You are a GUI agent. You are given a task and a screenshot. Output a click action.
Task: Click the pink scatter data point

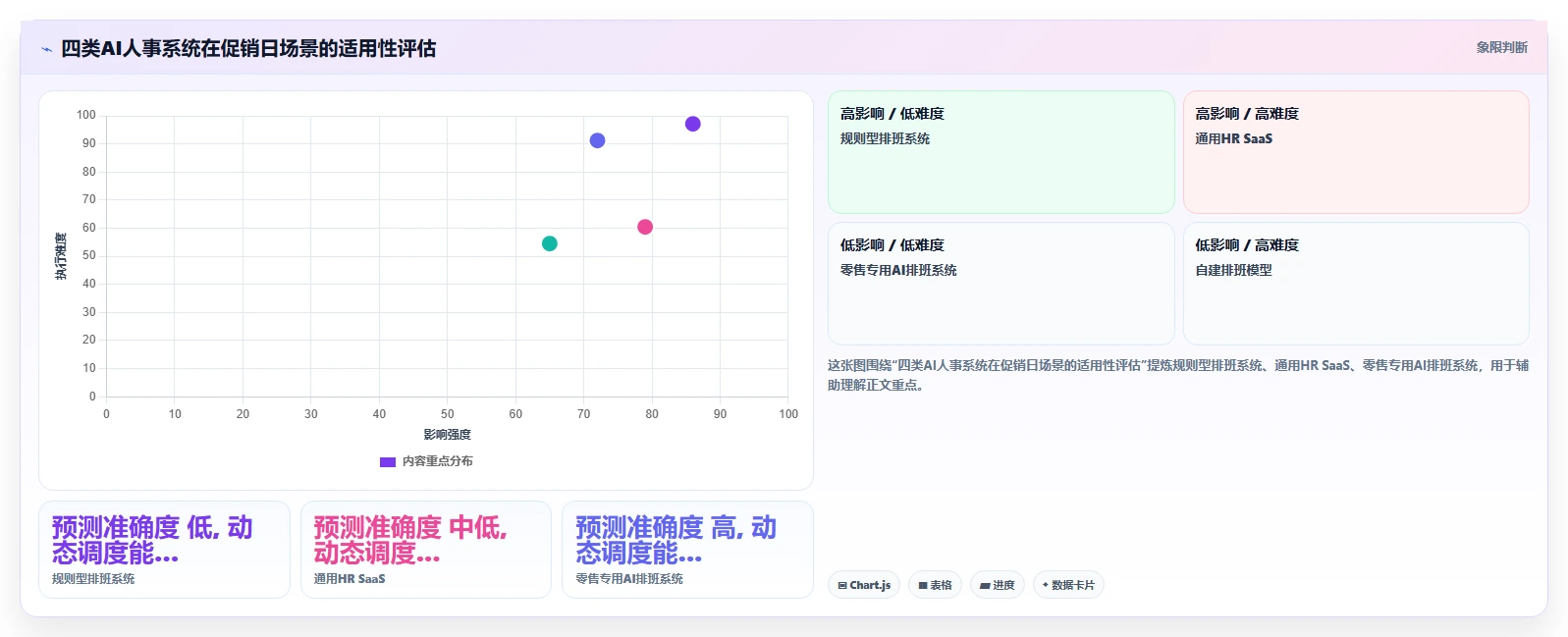point(645,227)
